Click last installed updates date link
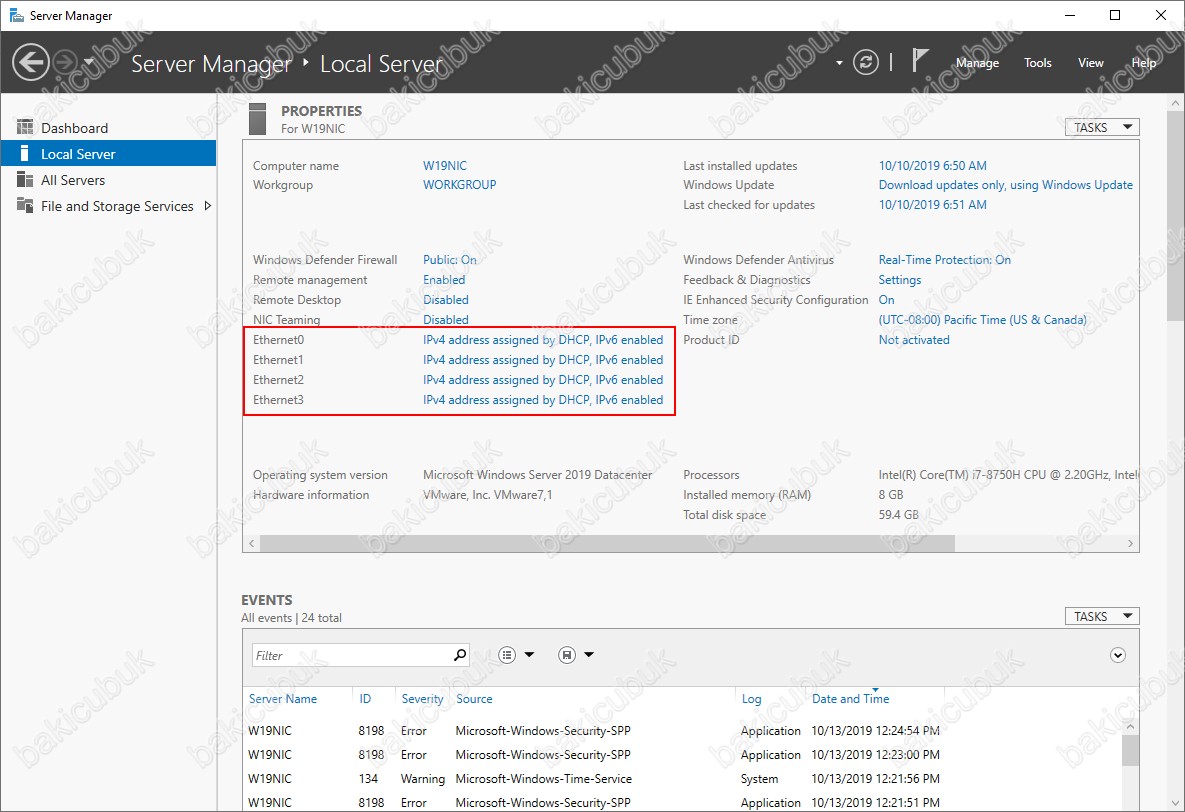 (x=933, y=166)
